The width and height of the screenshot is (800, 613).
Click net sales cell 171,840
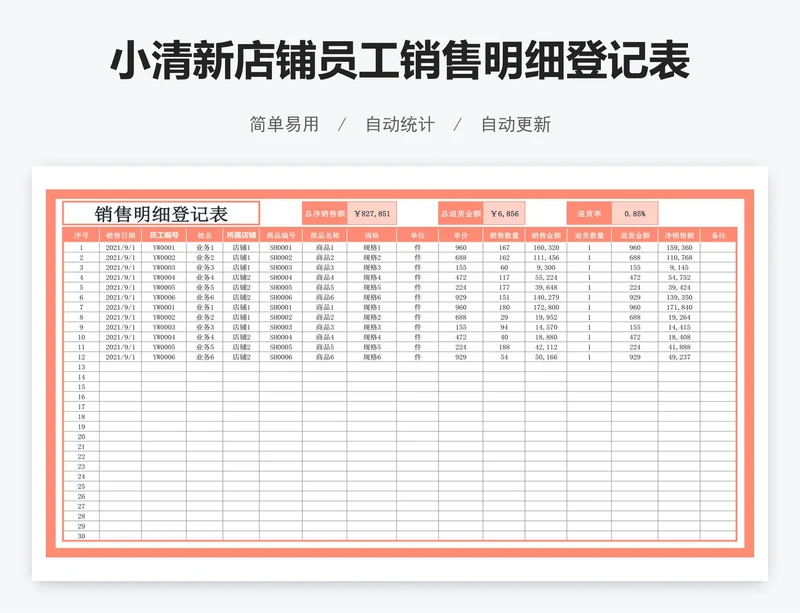tap(679, 307)
